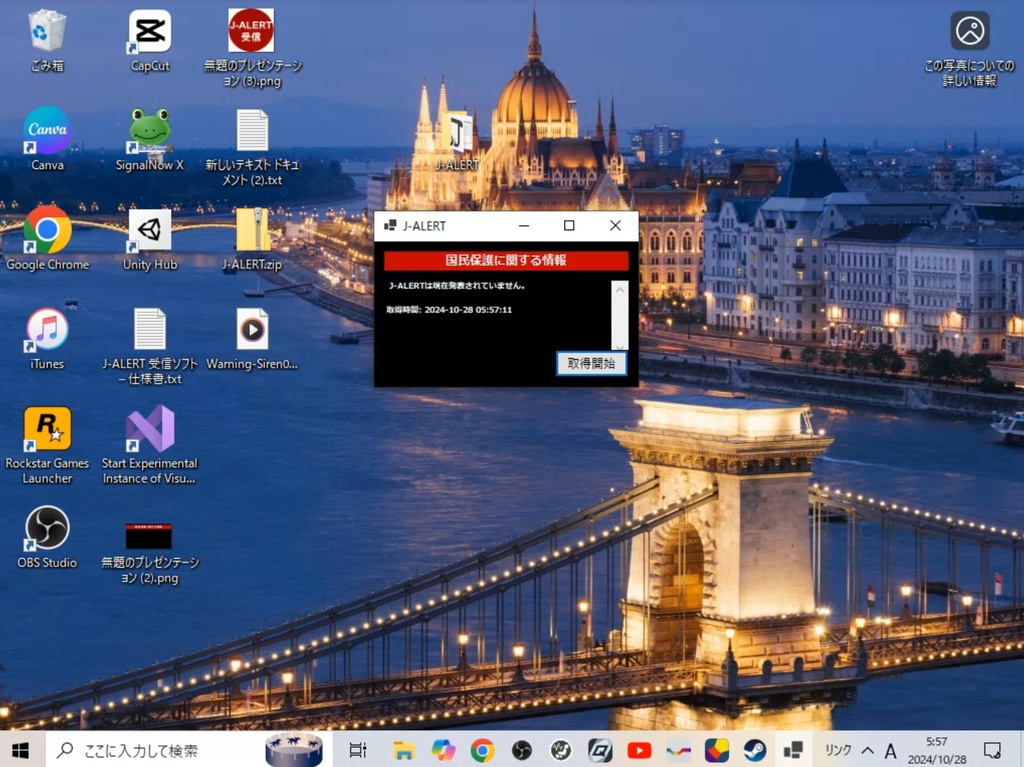This screenshot has height=767, width=1024.
Task: Click the 取得時間: 2024-10-28 05:57:11 text
Action: (449, 310)
